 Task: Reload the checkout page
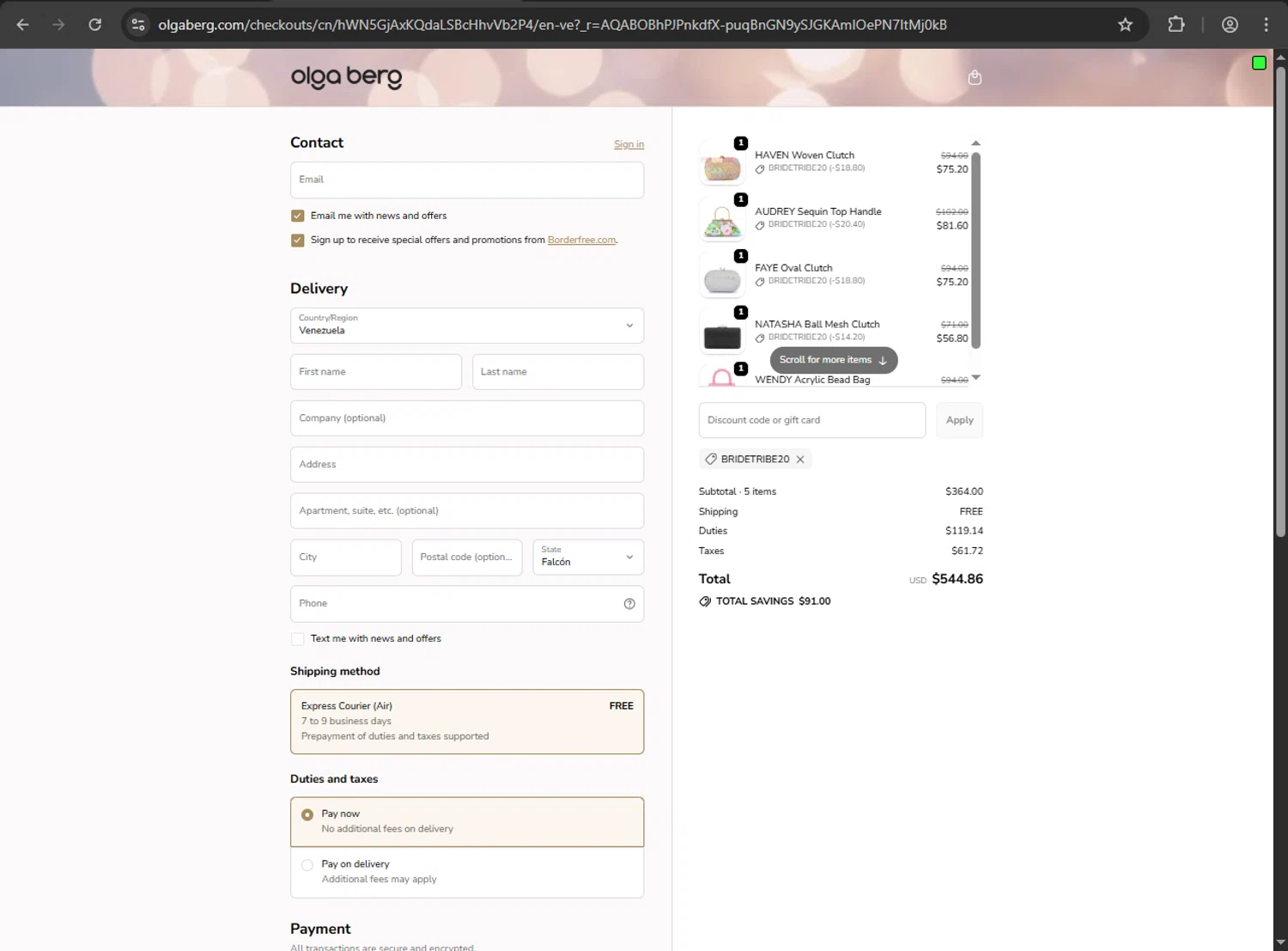click(x=95, y=25)
